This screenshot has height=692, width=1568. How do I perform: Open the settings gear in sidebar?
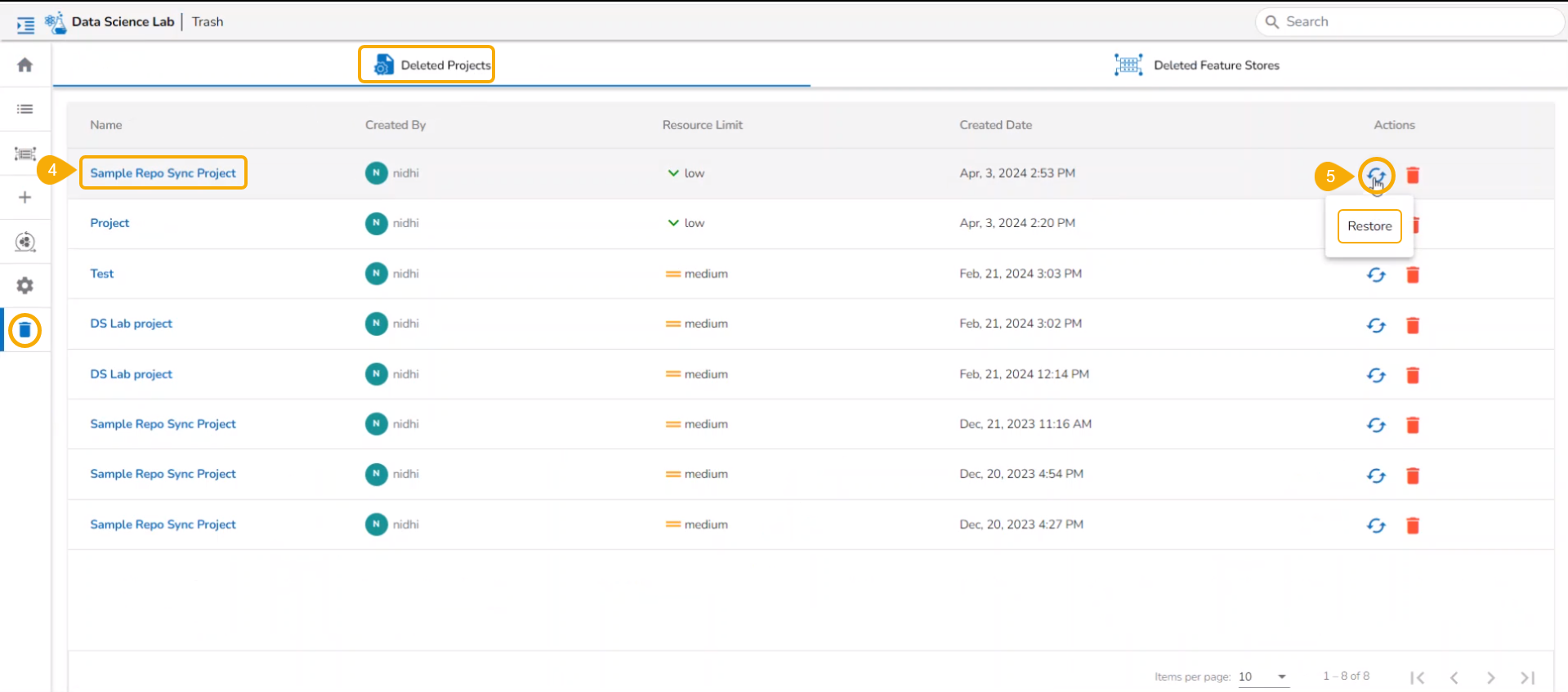click(x=25, y=286)
